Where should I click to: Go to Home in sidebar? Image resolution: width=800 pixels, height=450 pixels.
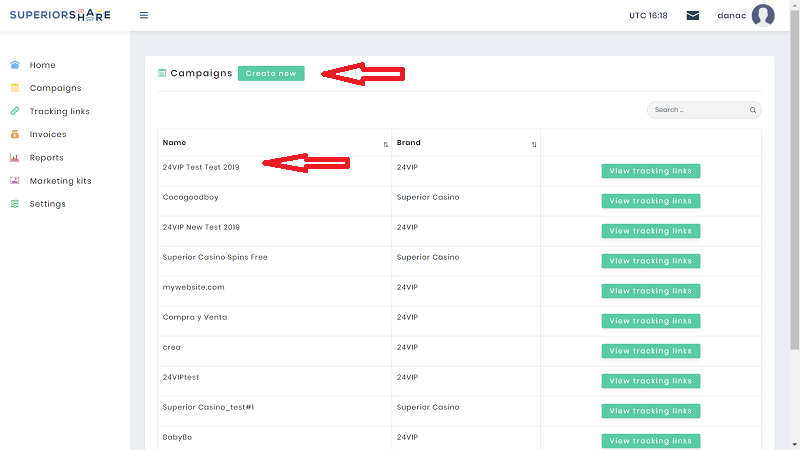pos(42,65)
